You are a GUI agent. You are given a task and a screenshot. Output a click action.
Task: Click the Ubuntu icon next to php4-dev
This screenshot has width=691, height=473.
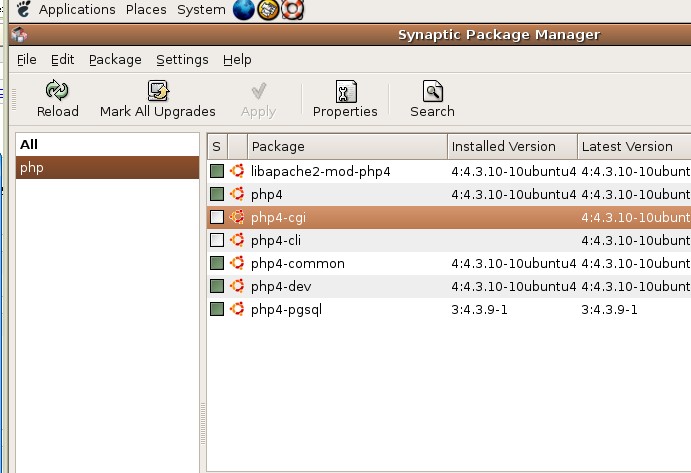click(x=237, y=286)
